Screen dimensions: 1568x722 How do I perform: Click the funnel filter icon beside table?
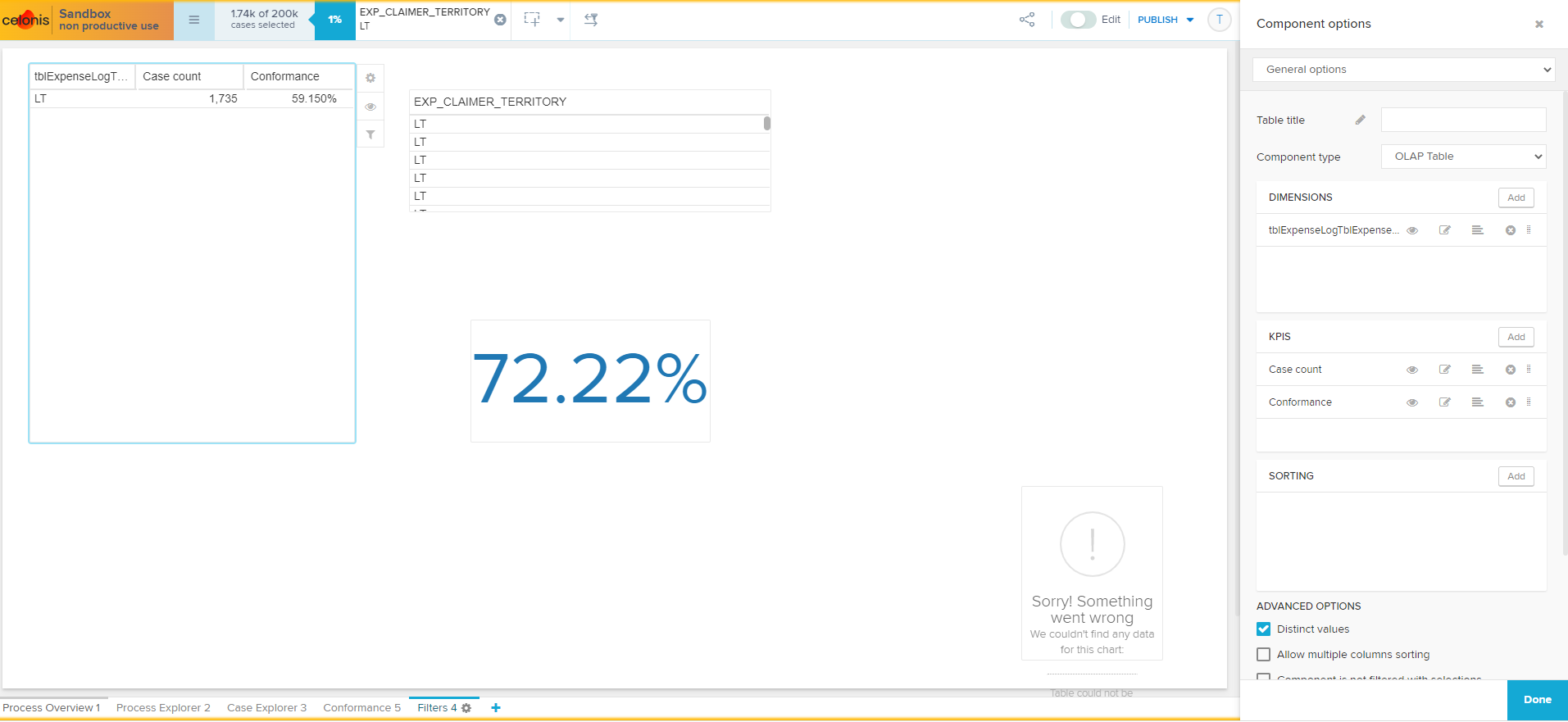tap(370, 134)
